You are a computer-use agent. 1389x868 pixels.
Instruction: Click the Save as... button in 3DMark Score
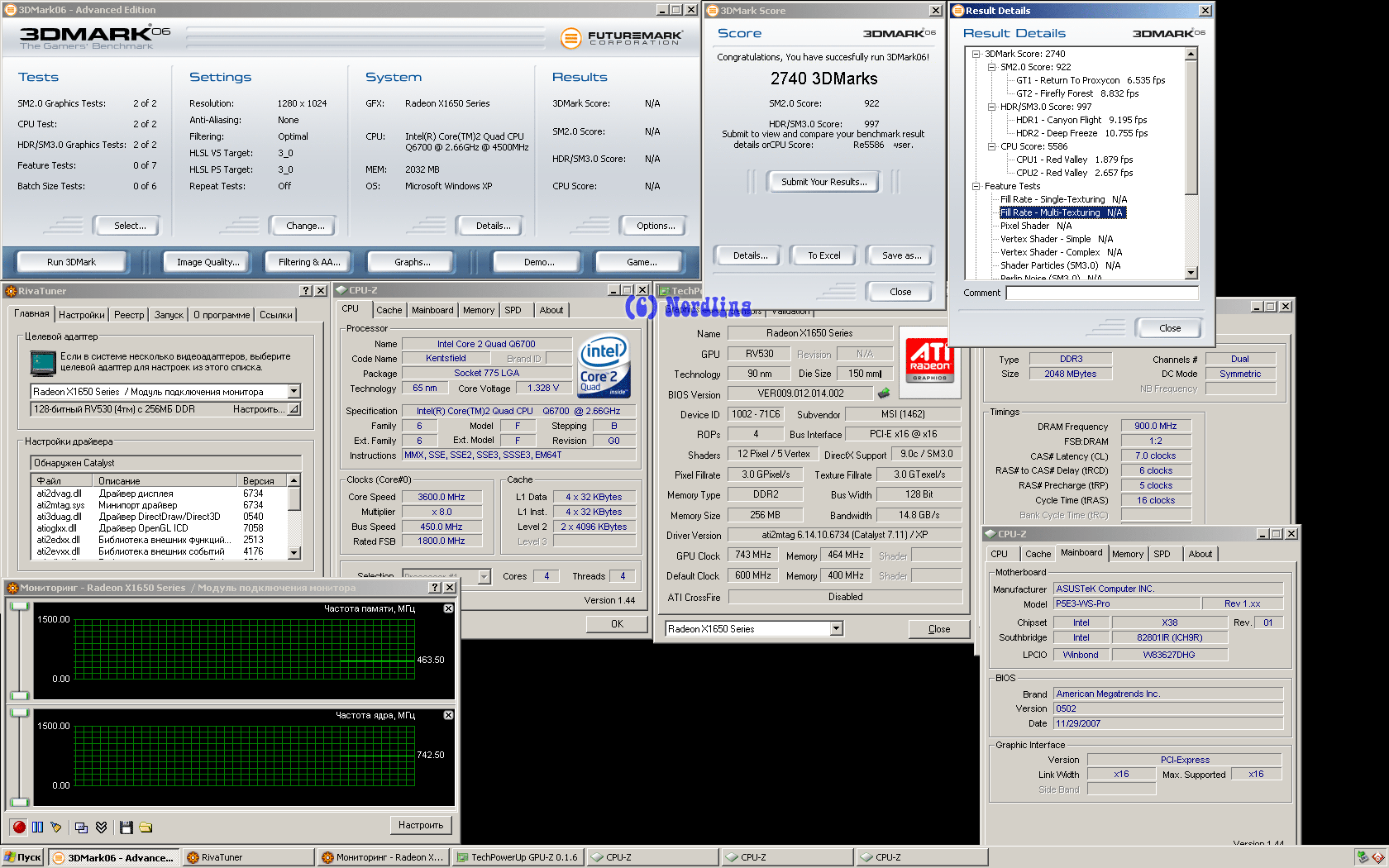click(x=901, y=255)
